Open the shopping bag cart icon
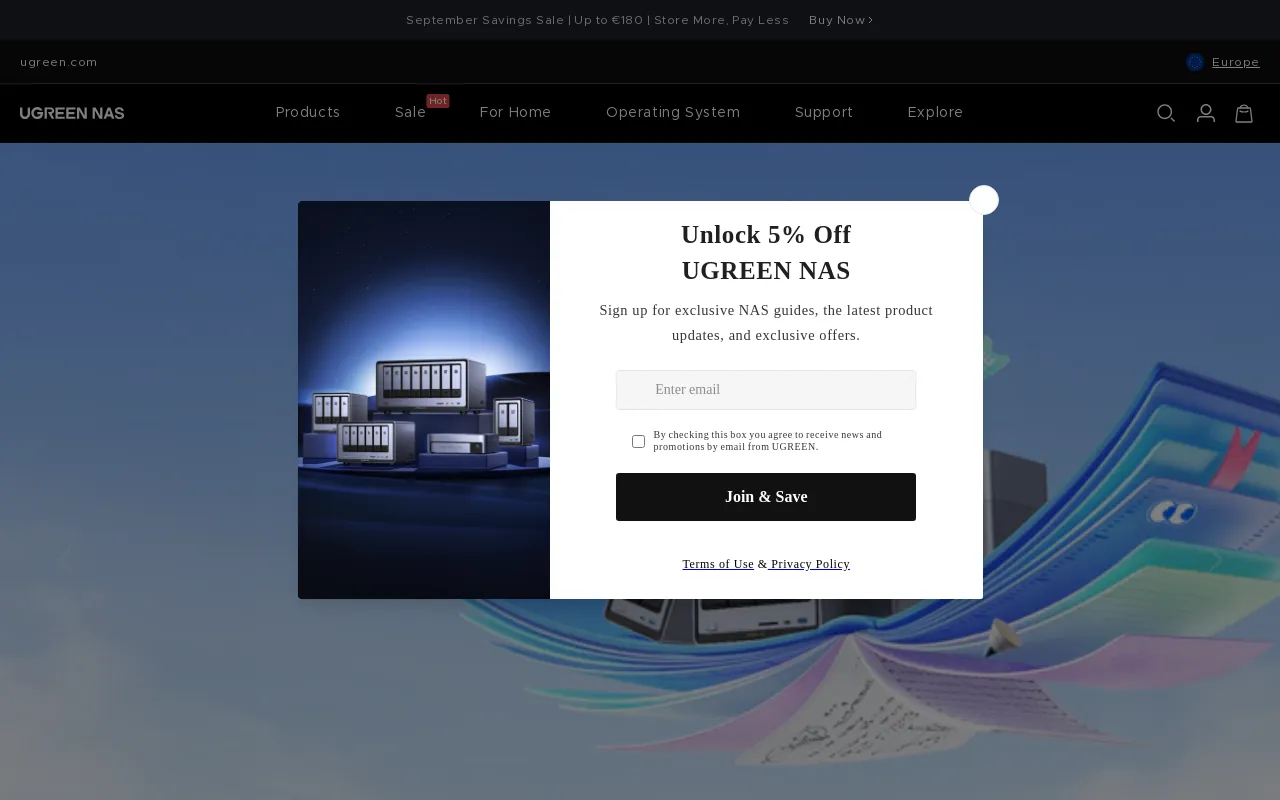Screen dimensions: 1280x800 point(1244,113)
